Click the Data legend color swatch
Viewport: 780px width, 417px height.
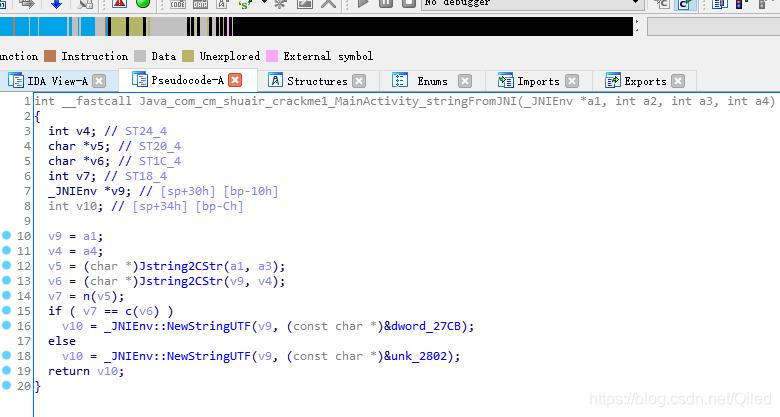[x=140, y=56]
